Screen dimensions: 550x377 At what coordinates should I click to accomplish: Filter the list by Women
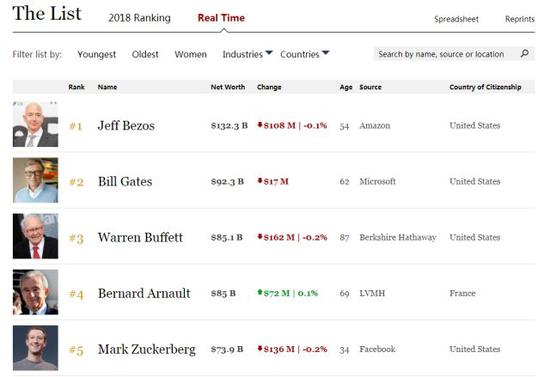point(190,54)
